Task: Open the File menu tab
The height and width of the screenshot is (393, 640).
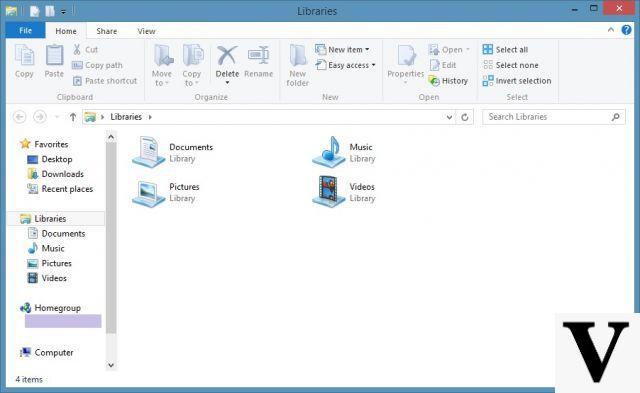Action: (x=25, y=31)
